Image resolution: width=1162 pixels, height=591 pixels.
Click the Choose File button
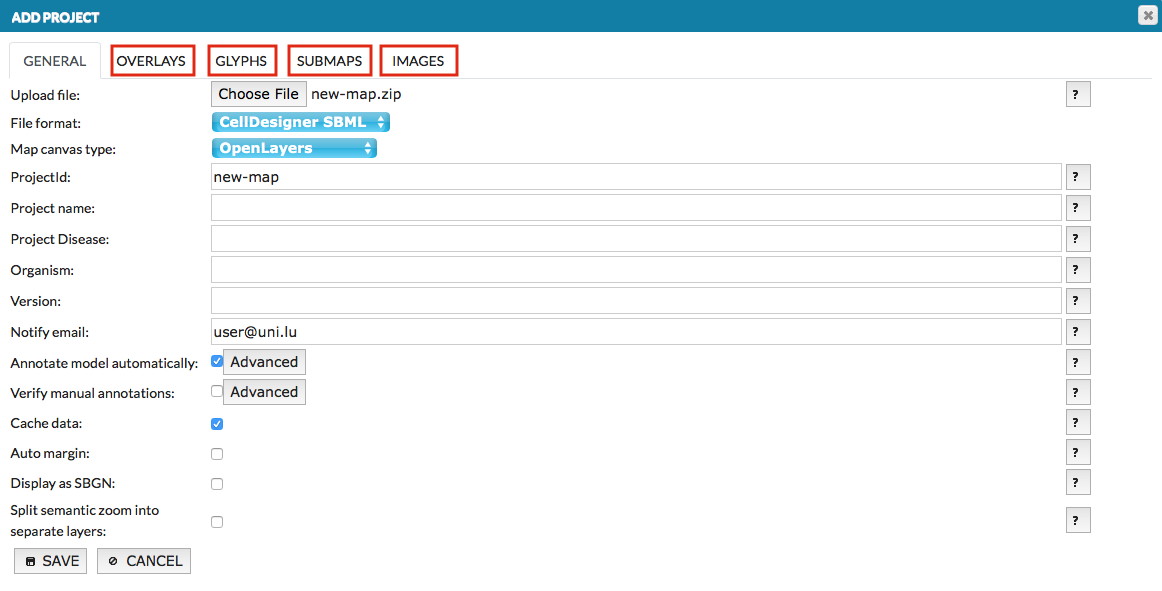[258, 94]
